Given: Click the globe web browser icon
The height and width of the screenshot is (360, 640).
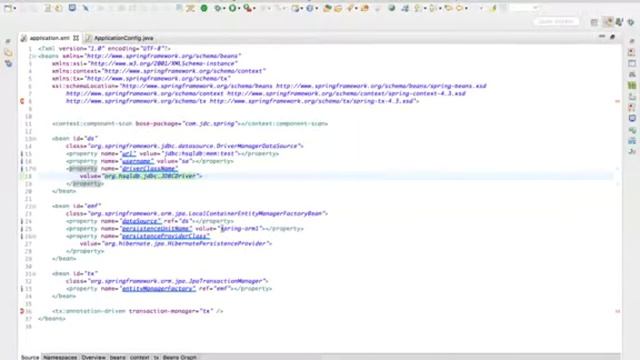Looking at the screenshot, I should click(x=391, y=8).
